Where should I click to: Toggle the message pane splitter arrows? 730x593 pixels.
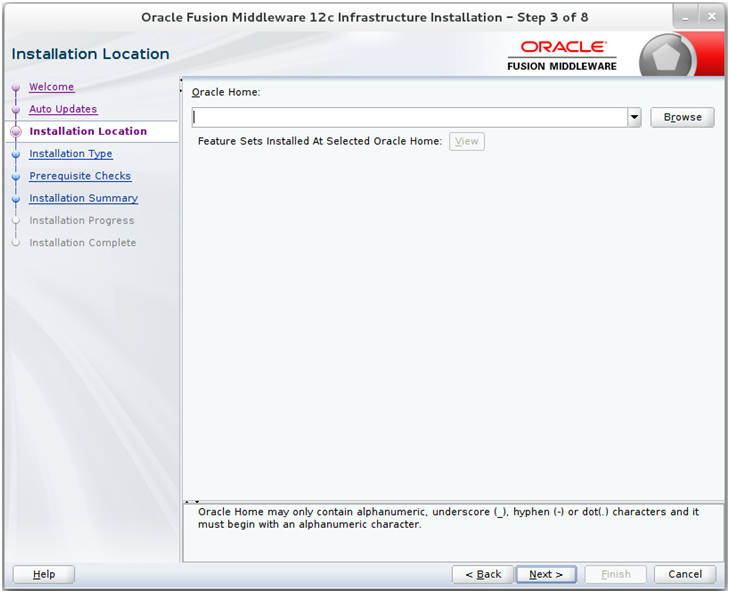click(192, 502)
